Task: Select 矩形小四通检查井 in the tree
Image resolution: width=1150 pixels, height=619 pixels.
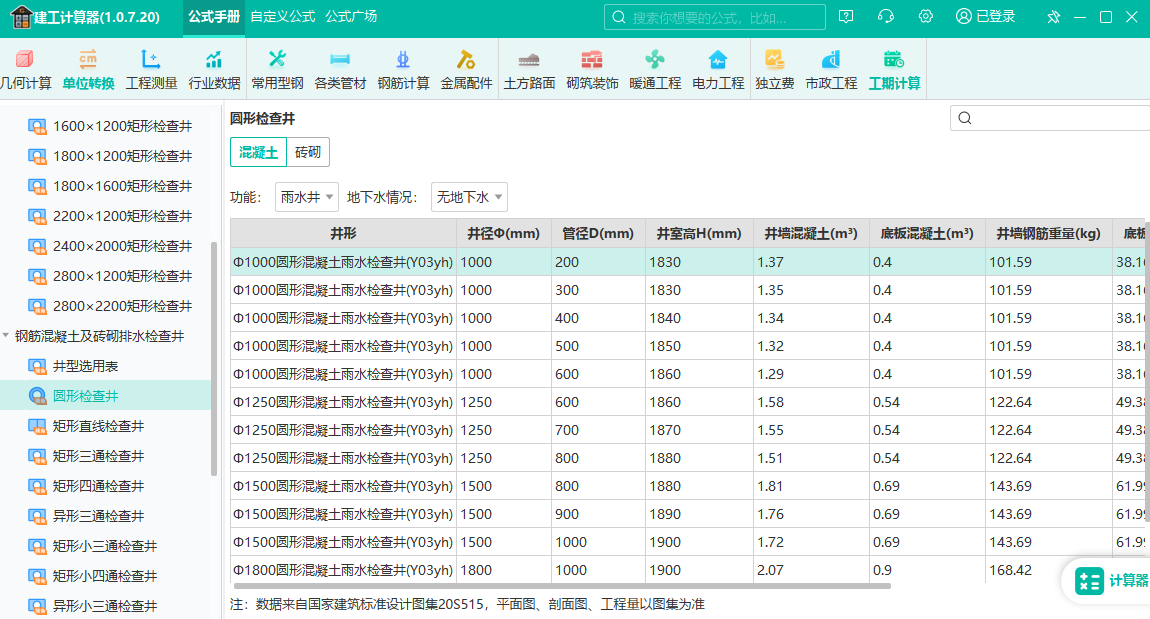Action: [x=105, y=576]
